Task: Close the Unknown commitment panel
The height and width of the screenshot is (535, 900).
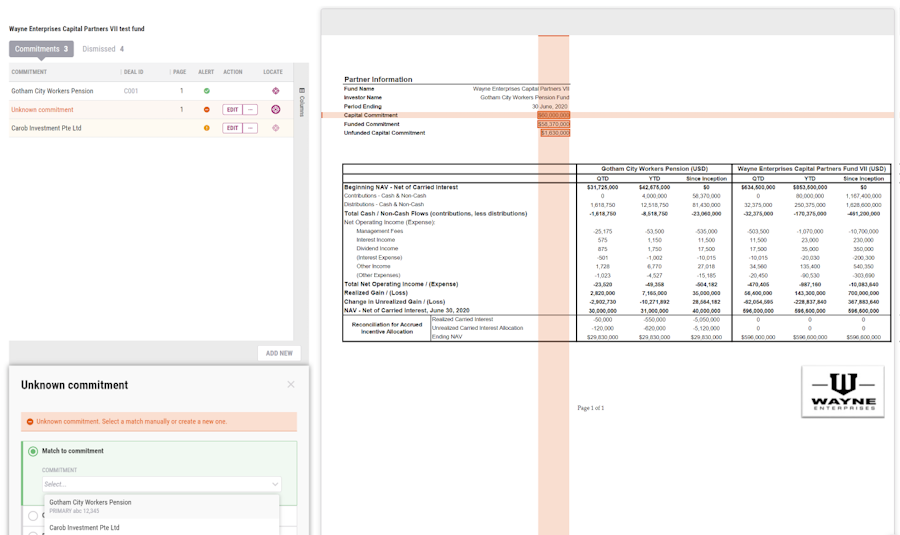Action: (x=291, y=385)
